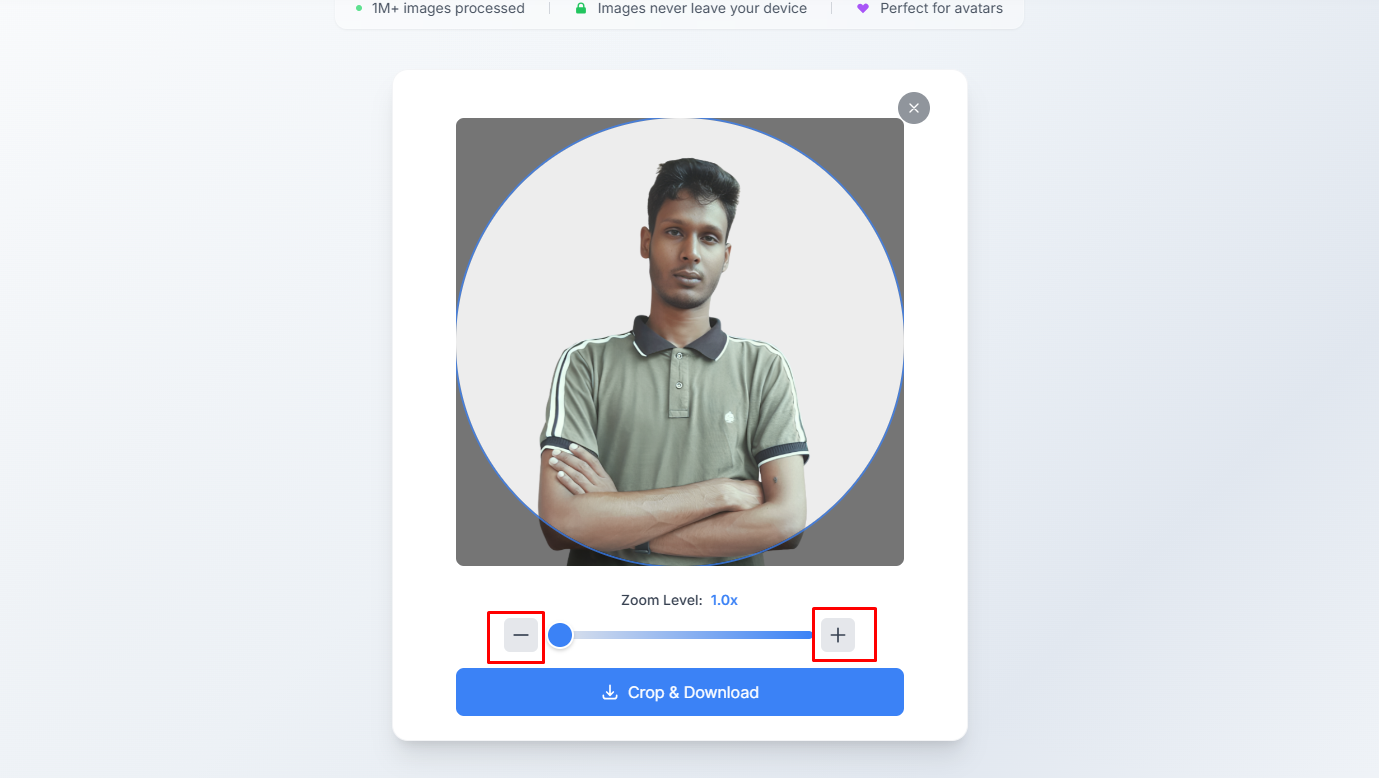Dismiss the crop dialog via the close button
1379x778 pixels.
pos(913,107)
